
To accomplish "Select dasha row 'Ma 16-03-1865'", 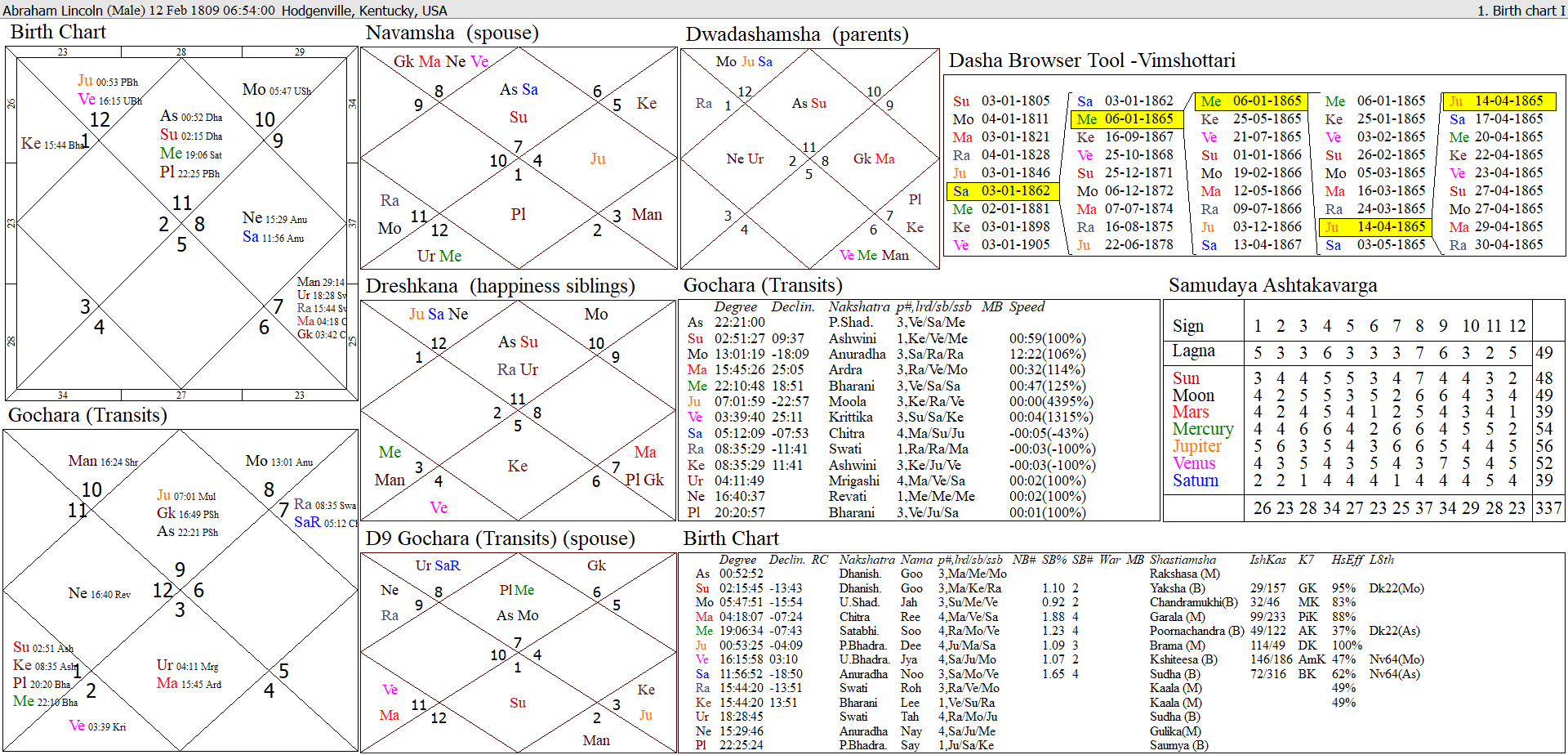I will click(x=1376, y=191).
